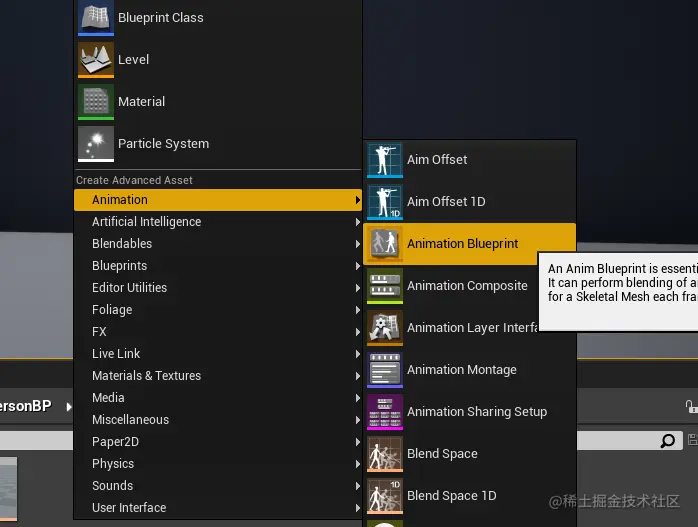Open the Media submenu
The height and width of the screenshot is (527, 698).
coord(218,398)
